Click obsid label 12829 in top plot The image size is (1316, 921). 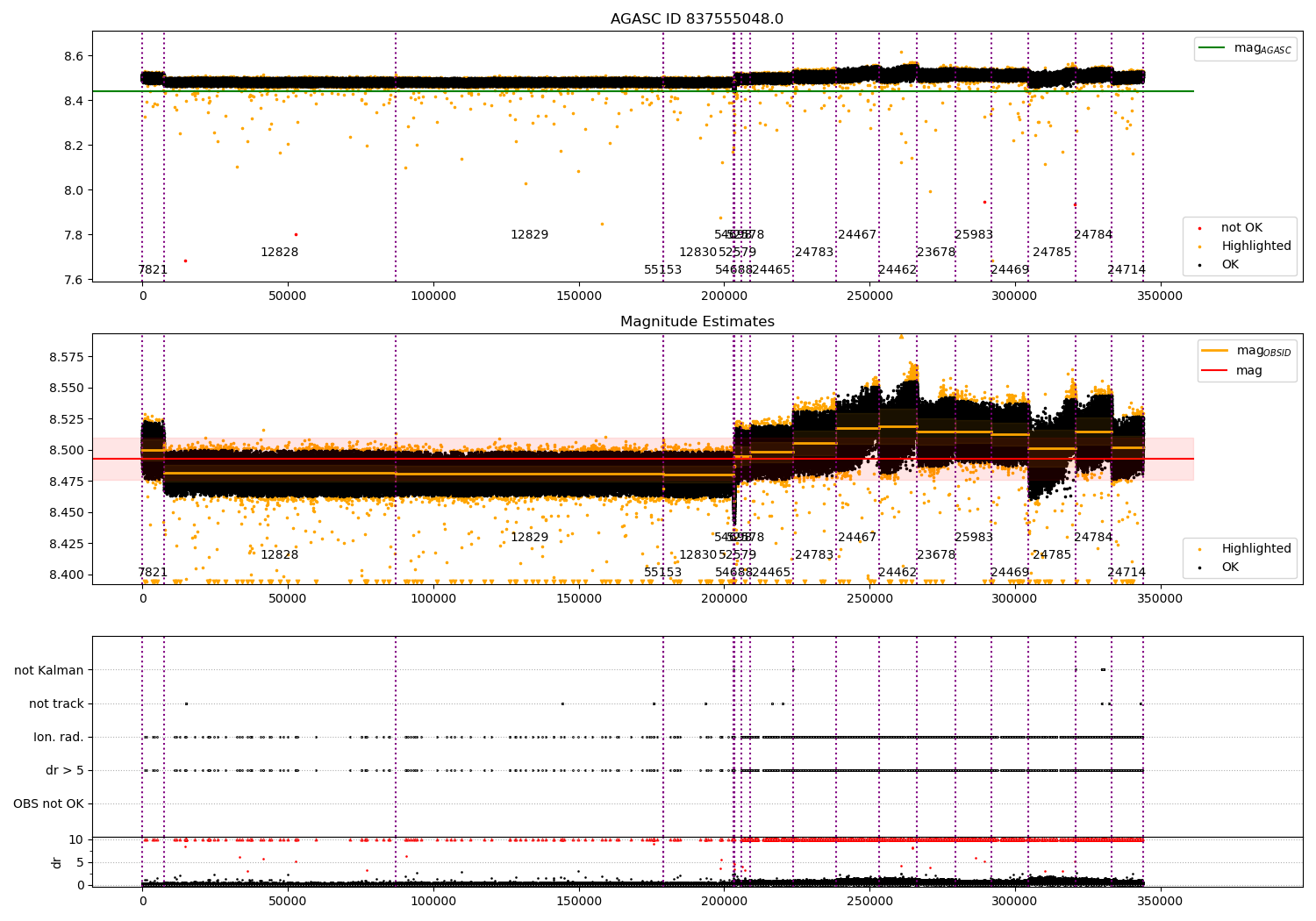click(x=529, y=235)
